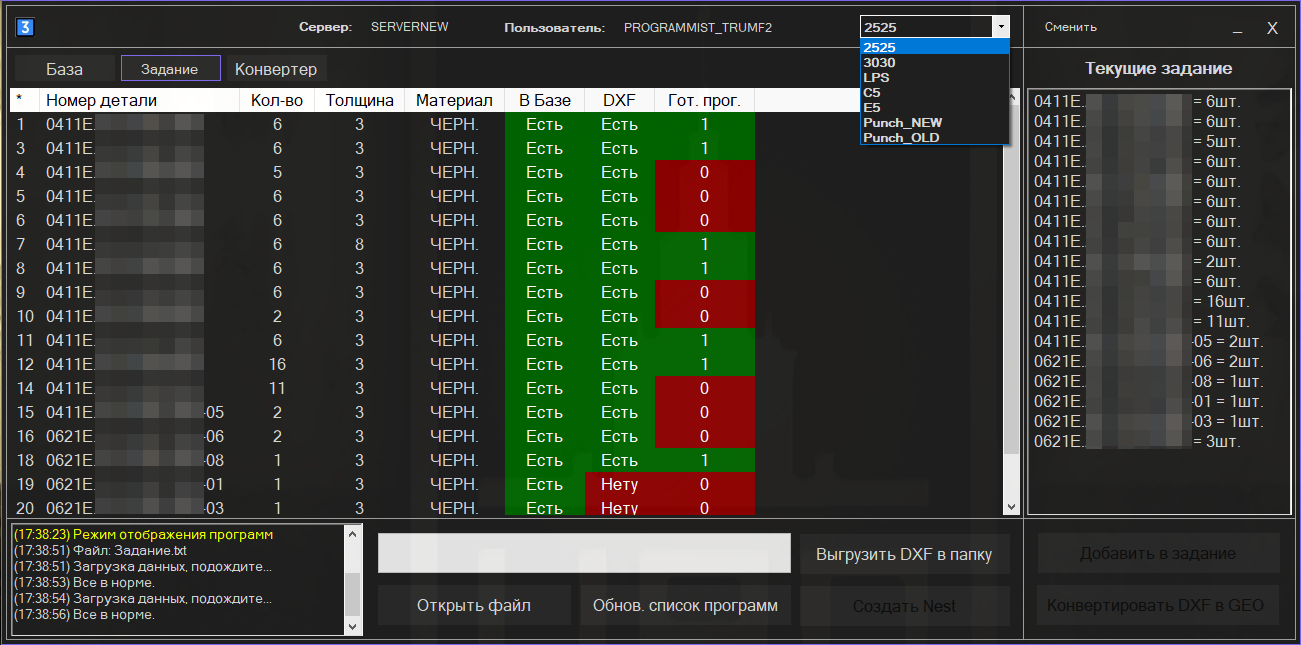Viewport: 1301px width, 645px height.
Task: Click Обнов. список программ button
Action: click(685, 606)
